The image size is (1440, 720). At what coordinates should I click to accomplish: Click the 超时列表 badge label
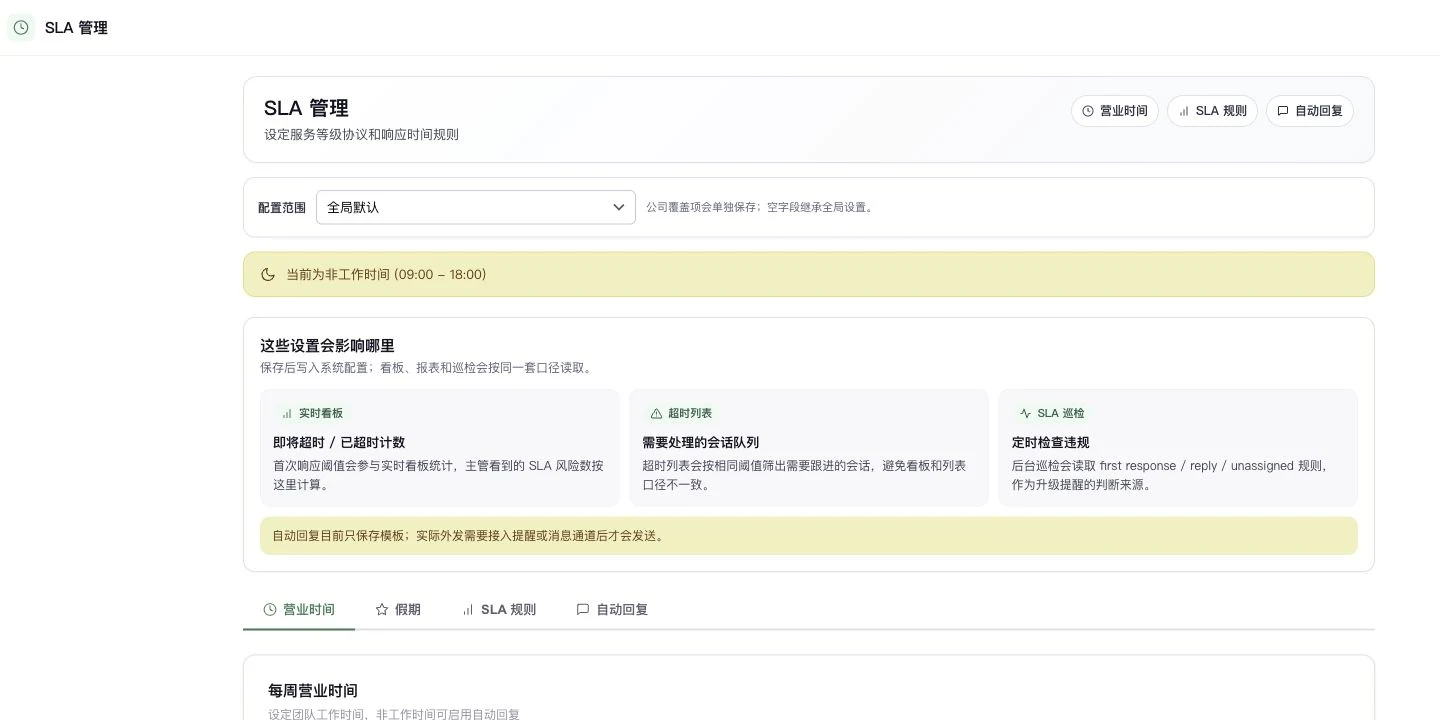[690, 413]
